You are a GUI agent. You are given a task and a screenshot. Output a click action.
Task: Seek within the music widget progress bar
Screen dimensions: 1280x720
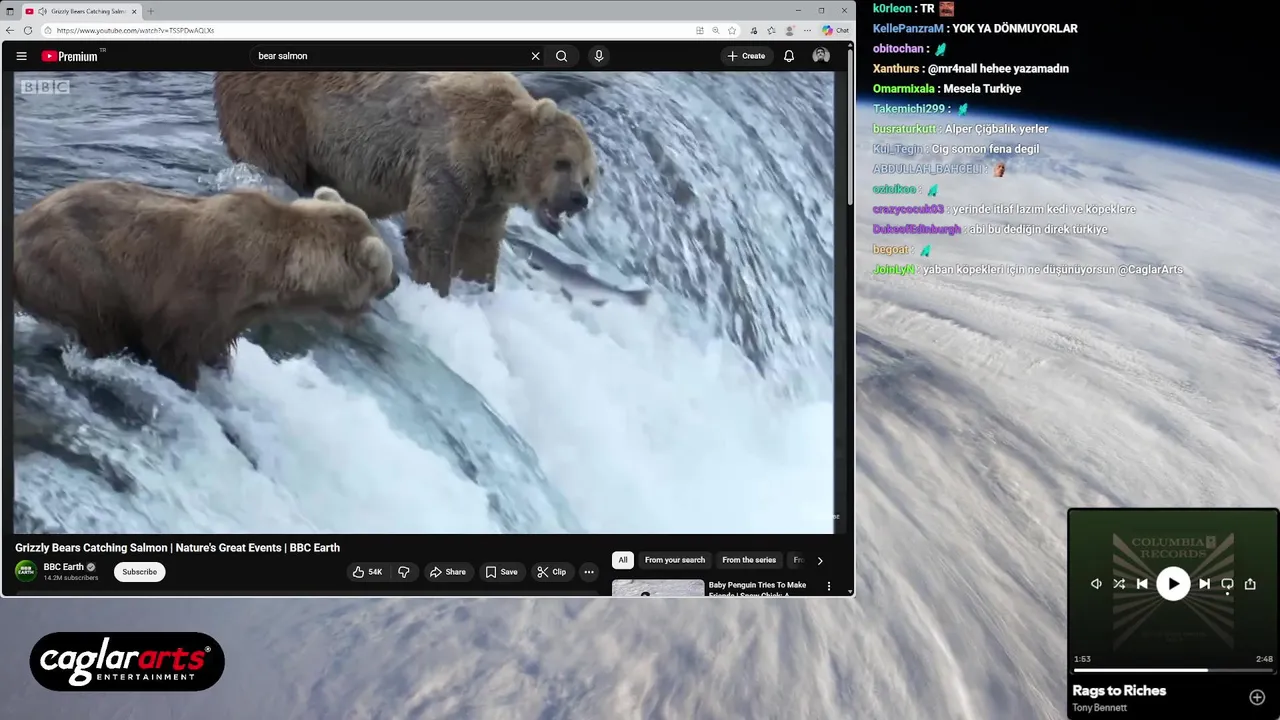click(1173, 670)
